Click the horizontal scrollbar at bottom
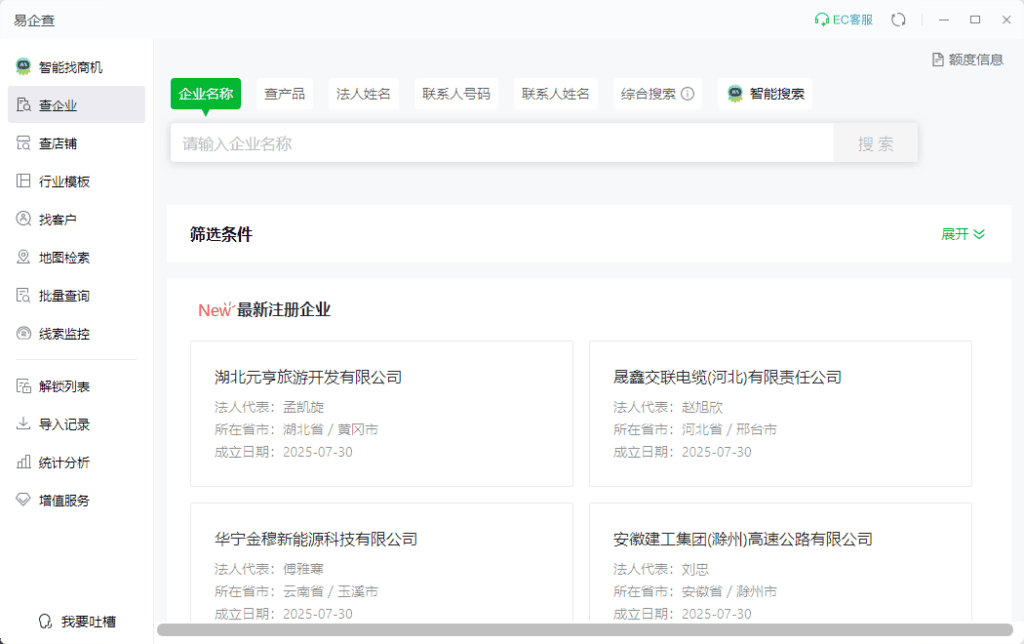The height and width of the screenshot is (644, 1024). point(585,630)
